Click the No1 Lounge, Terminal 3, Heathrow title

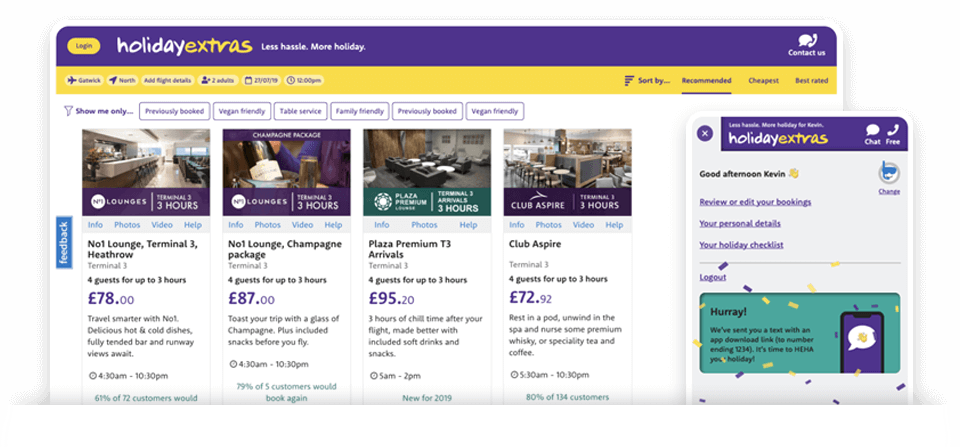coord(143,249)
